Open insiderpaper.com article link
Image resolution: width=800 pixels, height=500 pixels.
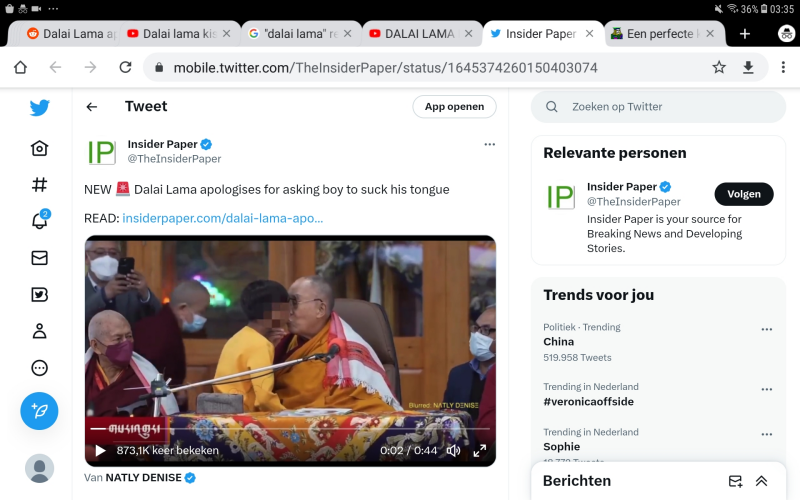click(222, 218)
